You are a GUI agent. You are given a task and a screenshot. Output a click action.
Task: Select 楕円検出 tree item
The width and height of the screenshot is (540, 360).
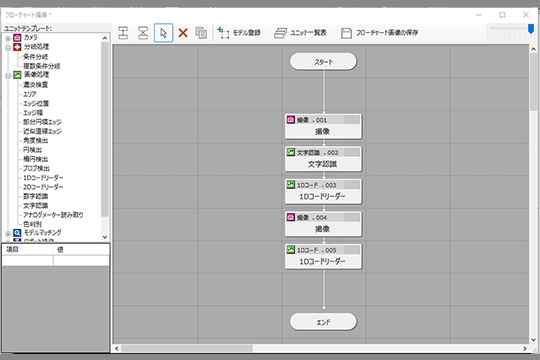click(35, 159)
